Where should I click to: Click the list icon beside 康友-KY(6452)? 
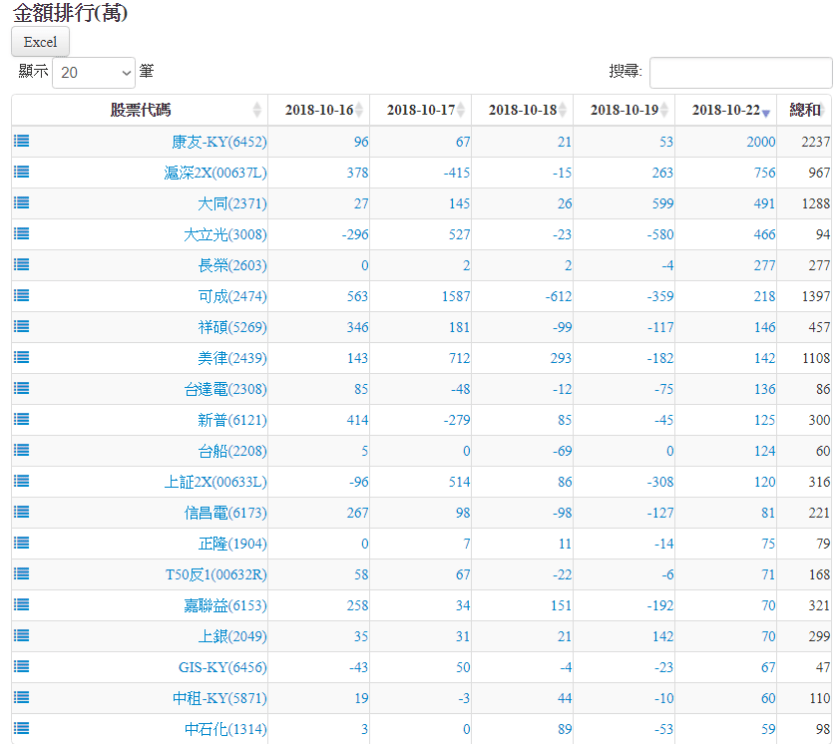(x=21, y=141)
